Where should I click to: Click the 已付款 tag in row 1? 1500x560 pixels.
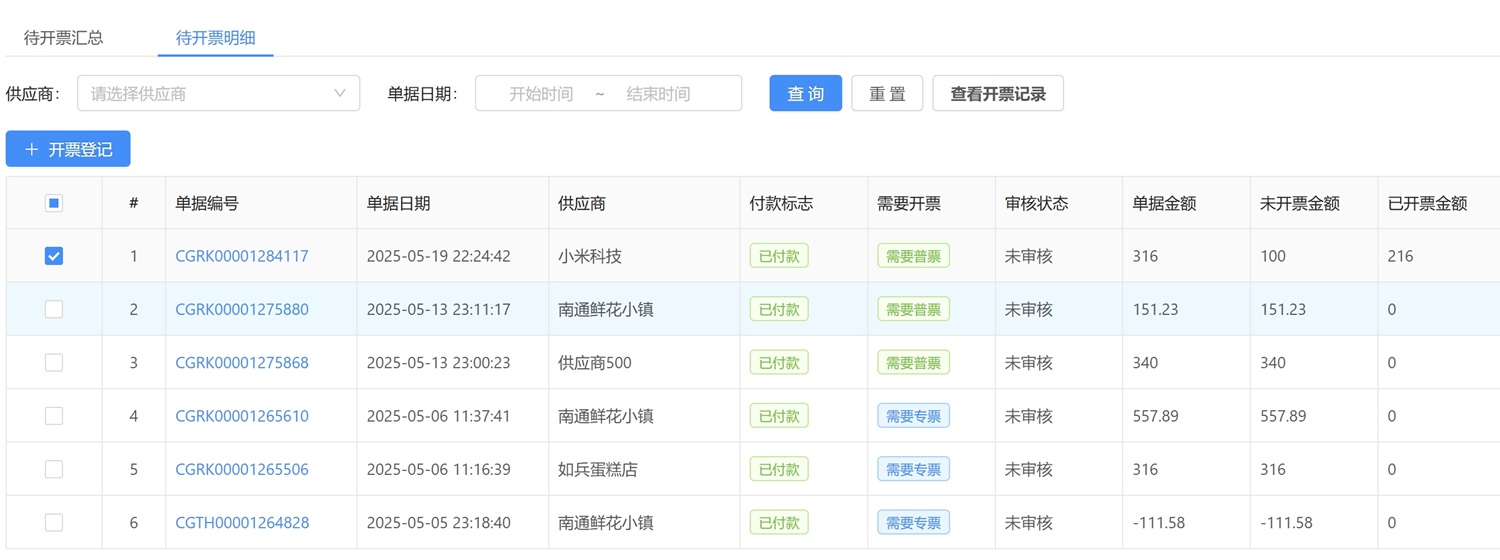[779, 256]
